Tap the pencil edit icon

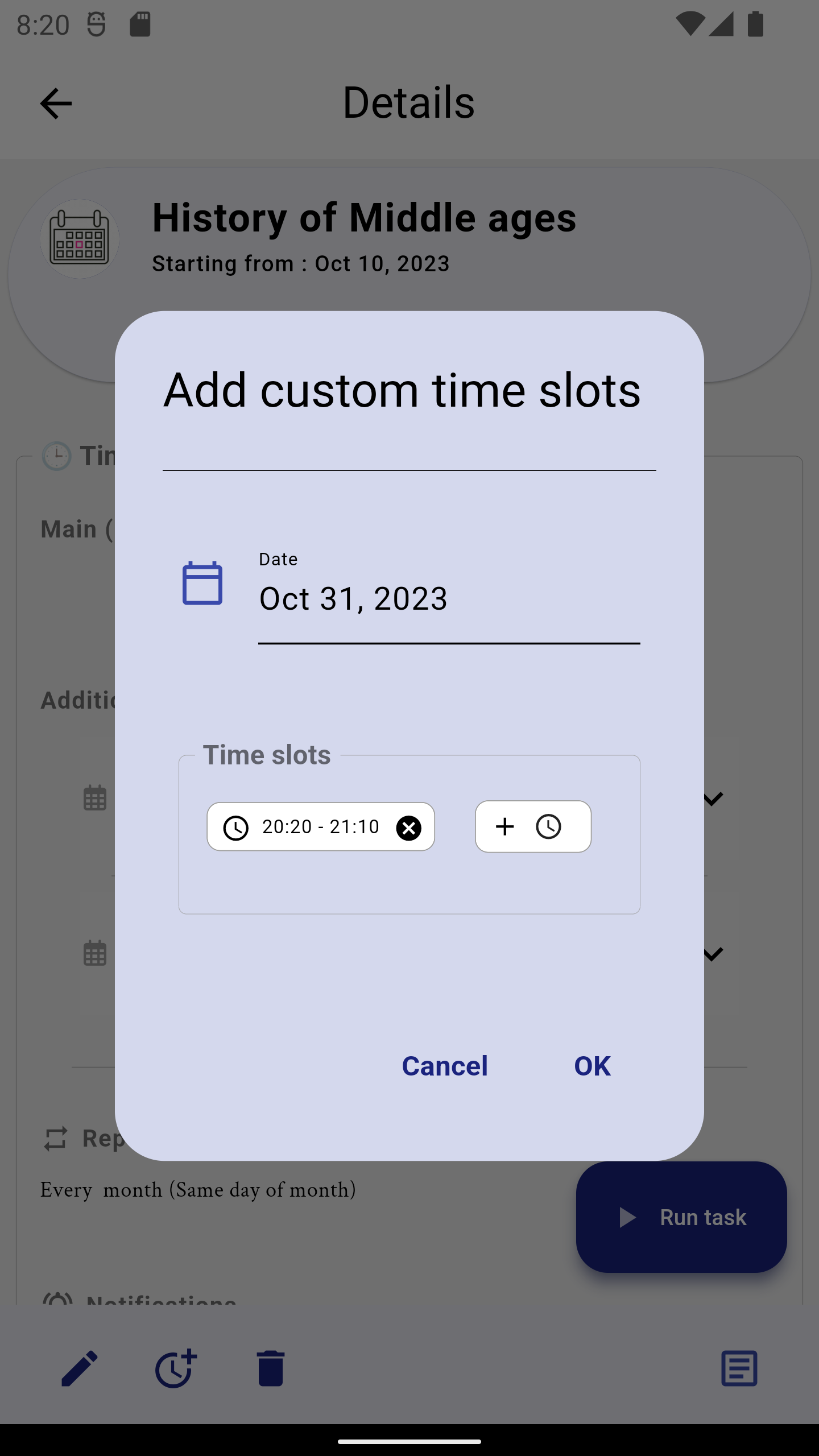click(x=80, y=1368)
